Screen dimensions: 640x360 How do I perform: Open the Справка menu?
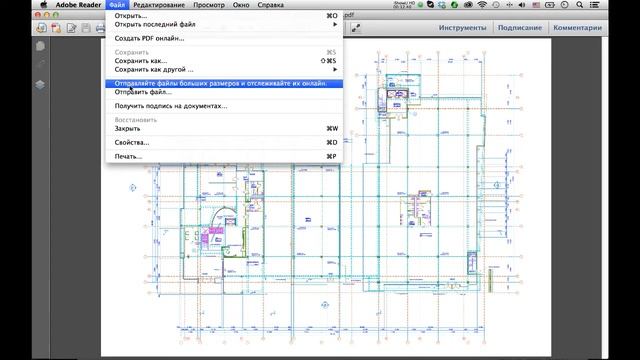tap(271, 5)
